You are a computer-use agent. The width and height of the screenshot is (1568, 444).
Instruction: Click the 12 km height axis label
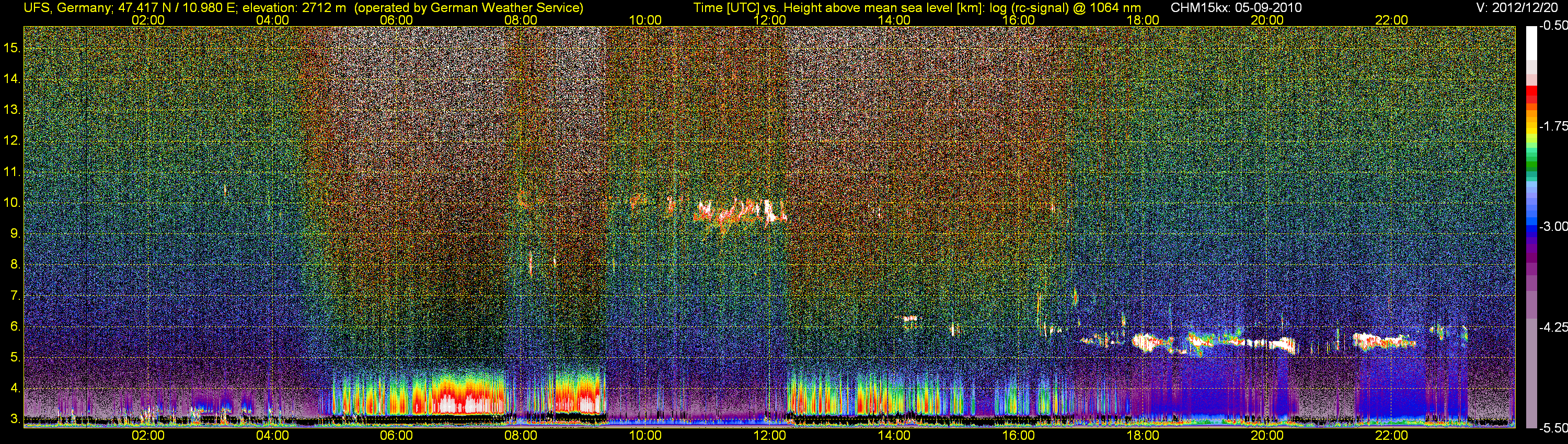pyautogui.click(x=11, y=141)
